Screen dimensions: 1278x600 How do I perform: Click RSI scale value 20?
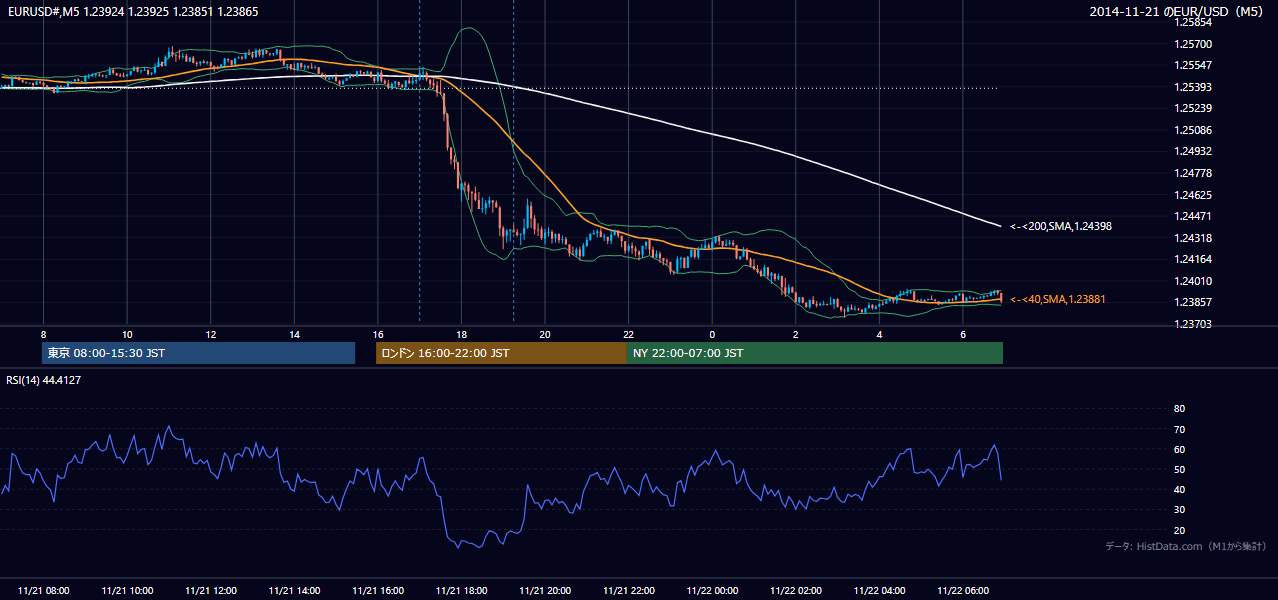(1179, 530)
